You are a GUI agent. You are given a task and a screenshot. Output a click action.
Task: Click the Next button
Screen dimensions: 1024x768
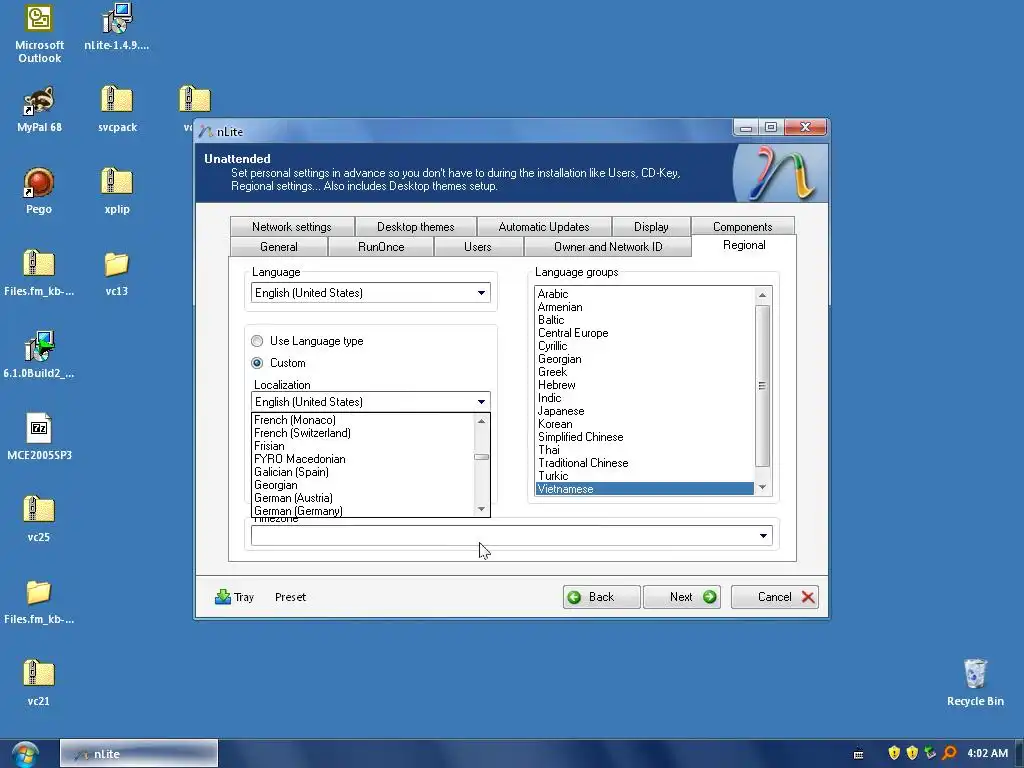pos(682,597)
